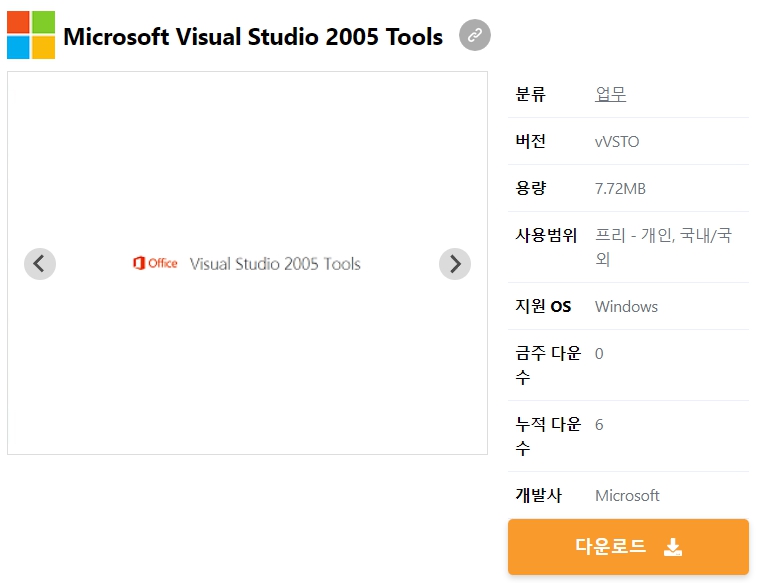Click the 사용범위 label

coord(546,235)
